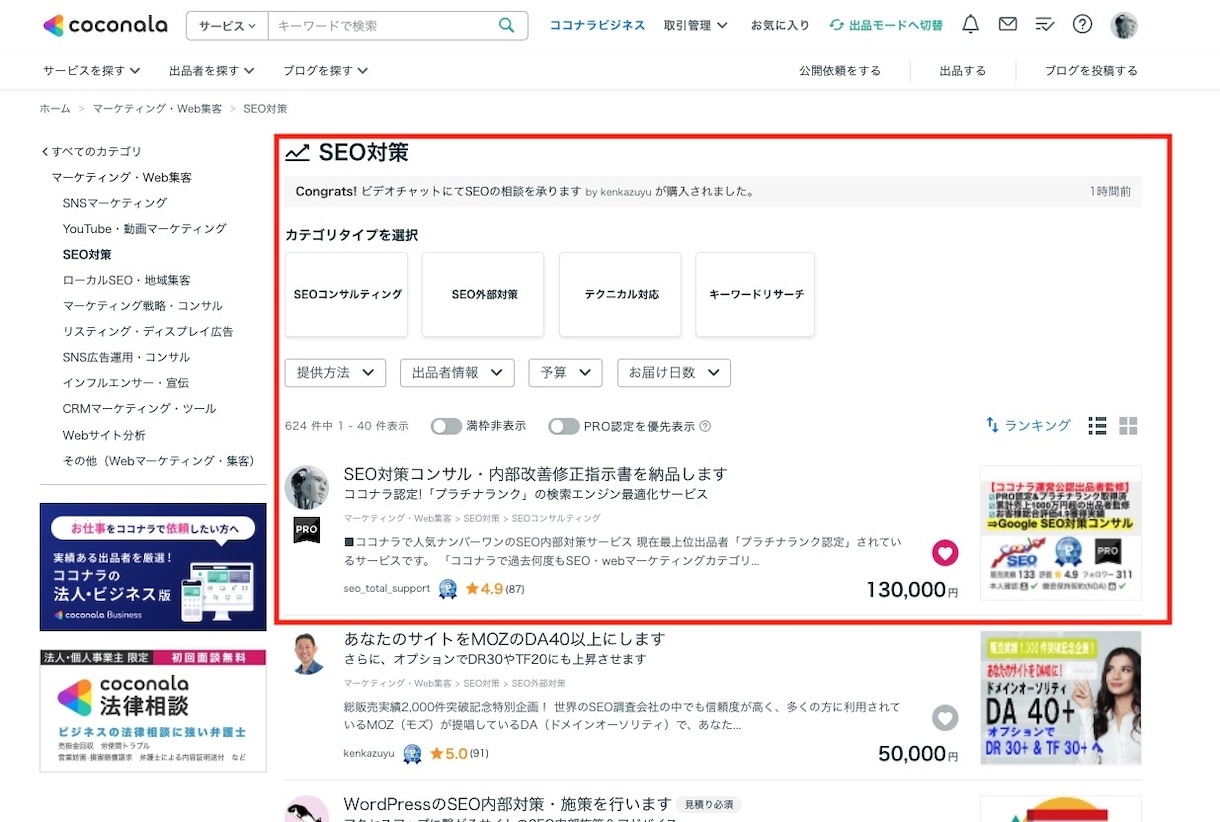Toggle 満枠非表示 switch
The image size is (1220, 822).
(x=446, y=426)
